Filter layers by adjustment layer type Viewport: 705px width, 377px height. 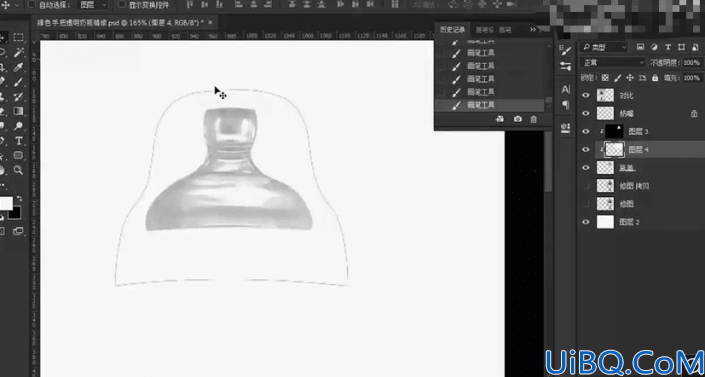[654, 47]
